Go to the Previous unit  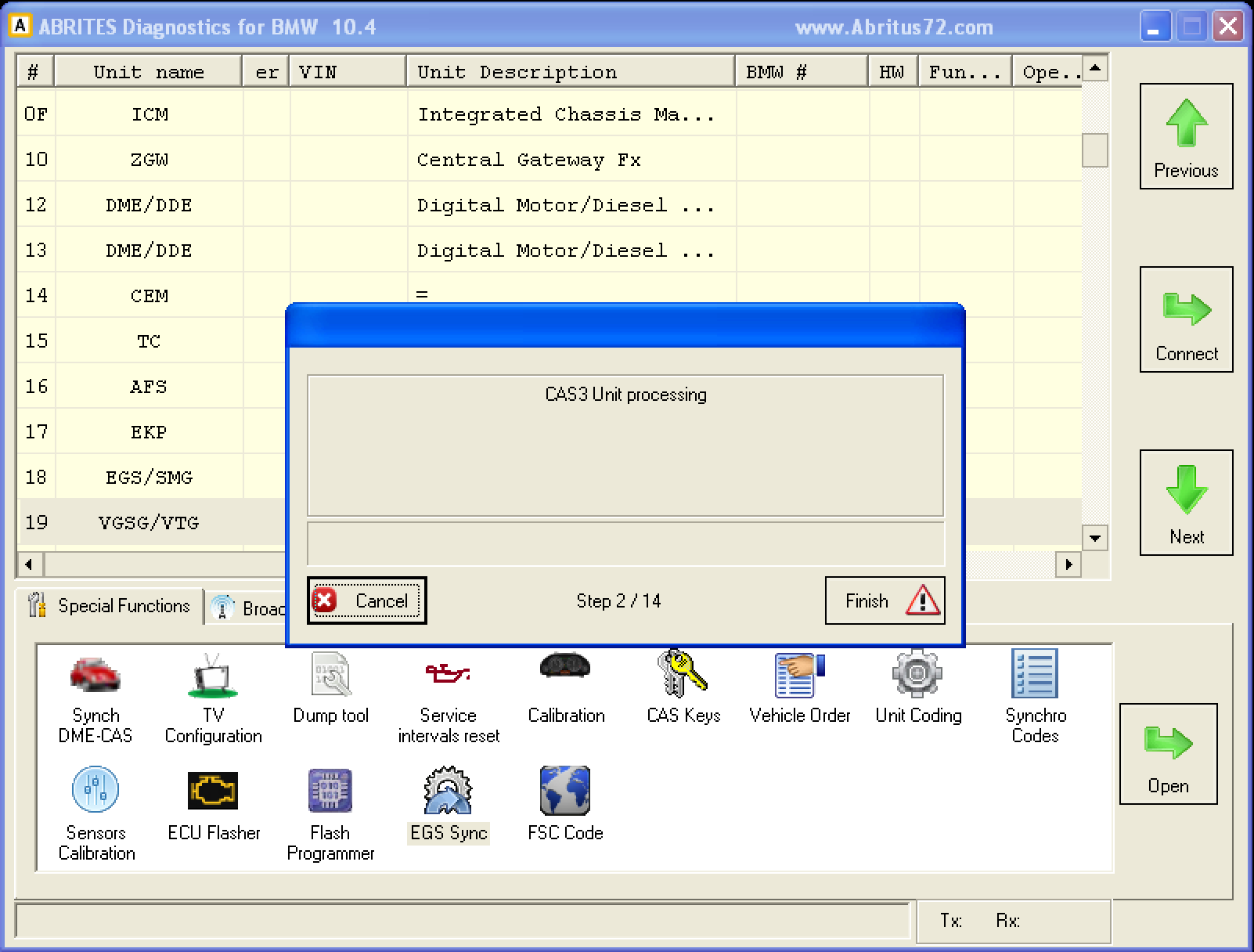1186,136
